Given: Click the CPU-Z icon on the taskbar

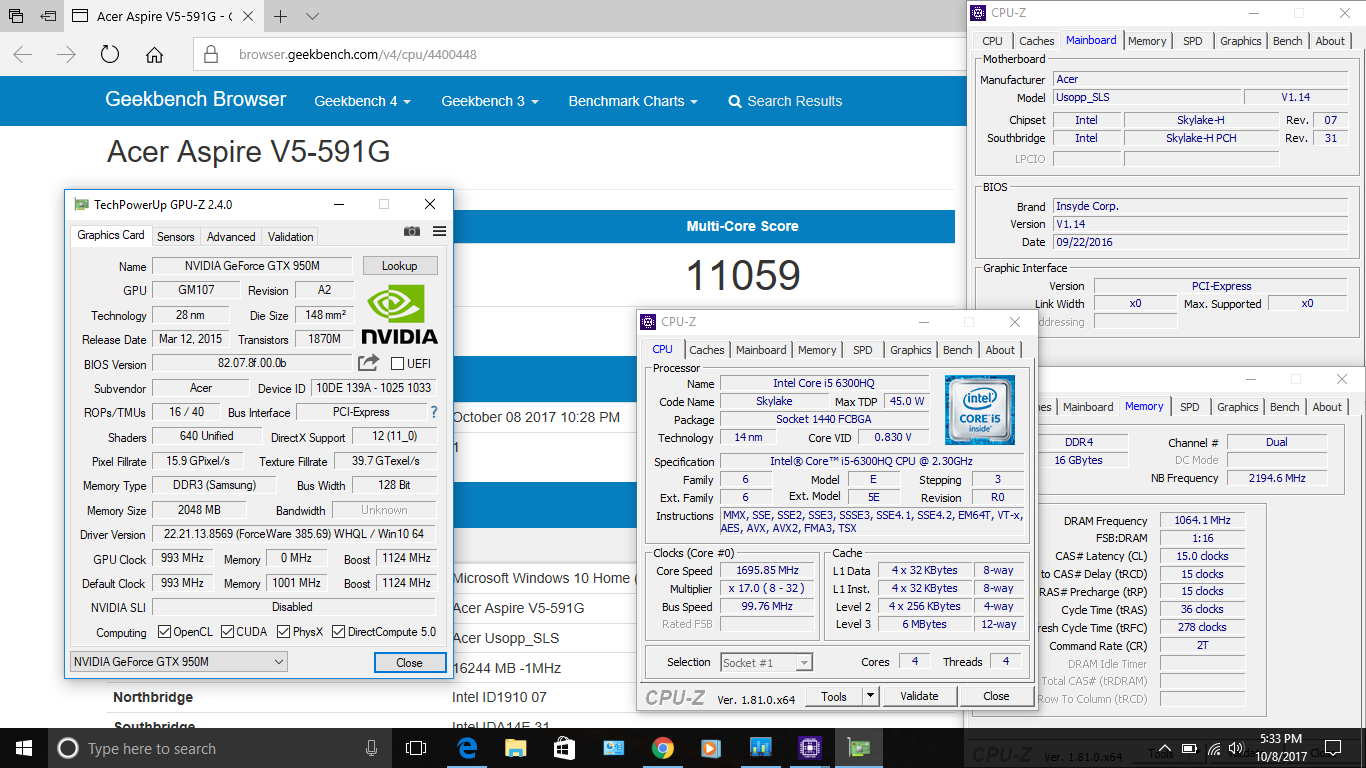Looking at the screenshot, I should coord(809,748).
